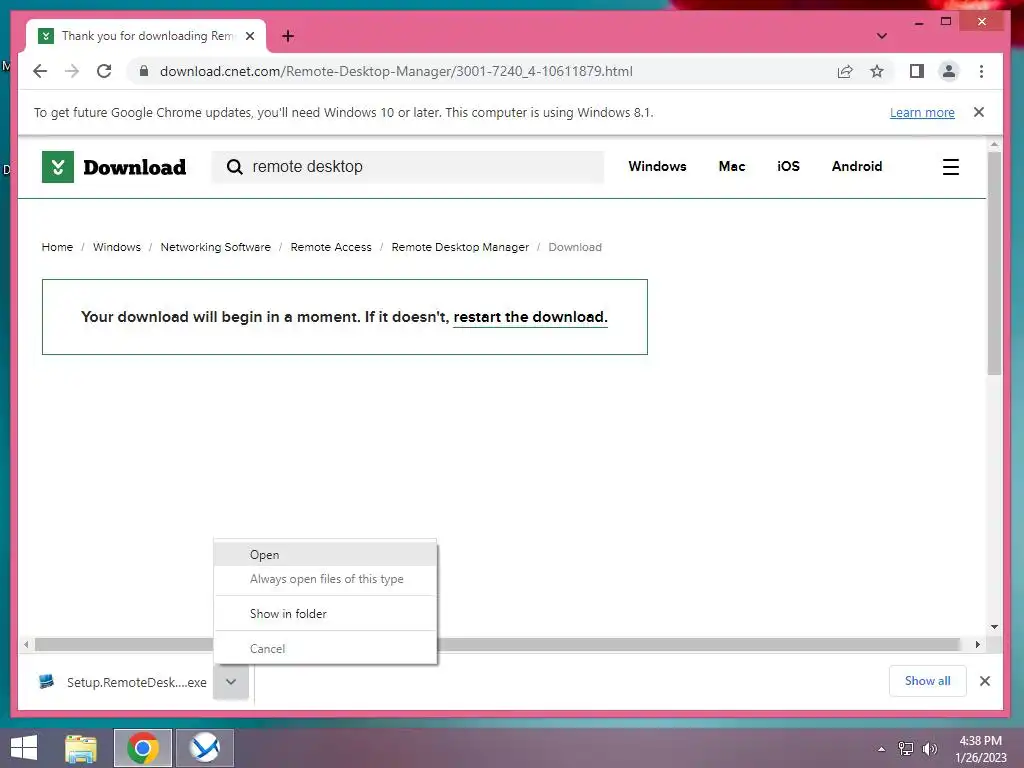Click the share page icon

(x=844, y=71)
